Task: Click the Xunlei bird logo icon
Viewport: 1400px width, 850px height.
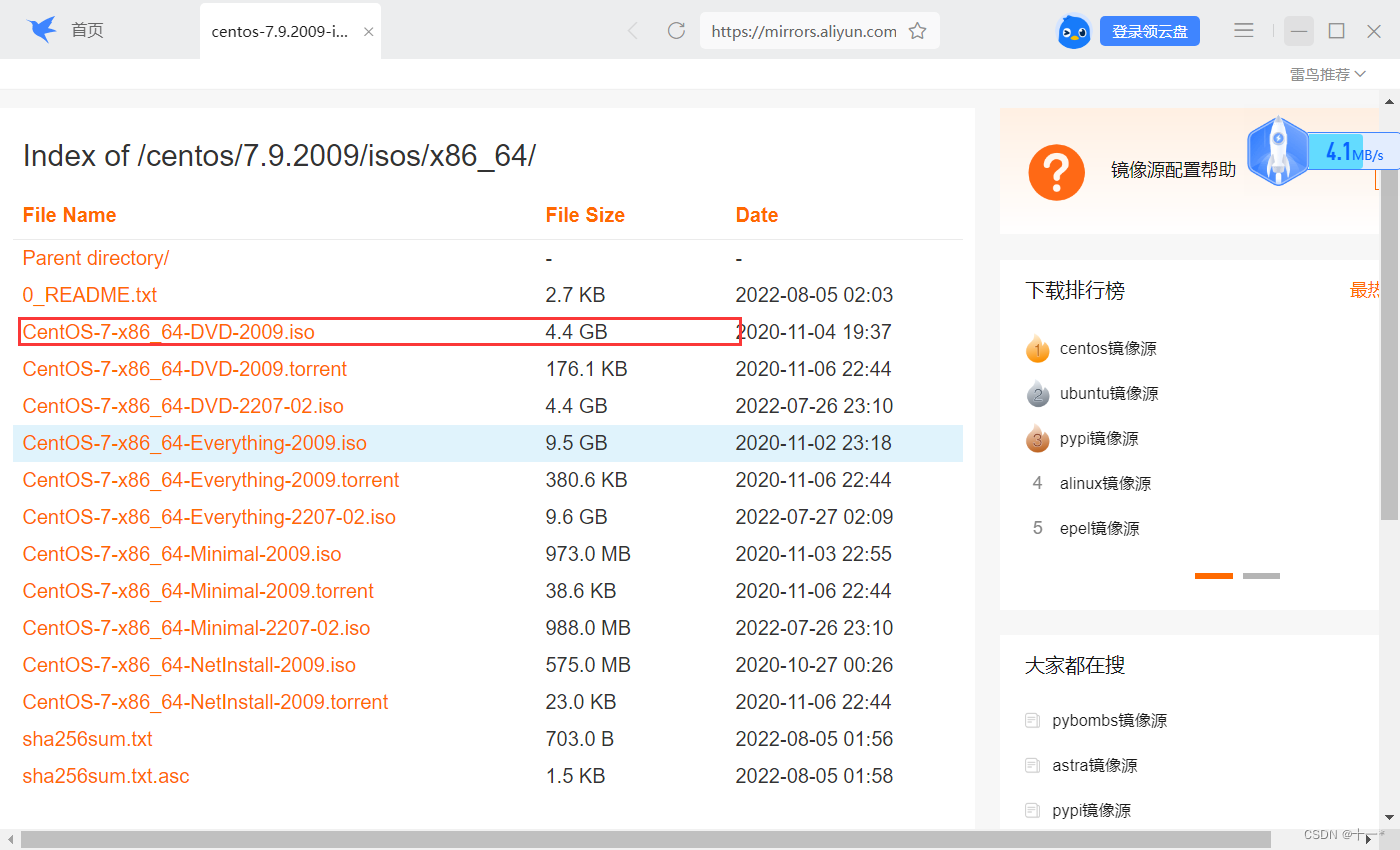Action: pyautogui.click(x=43, y=30)
